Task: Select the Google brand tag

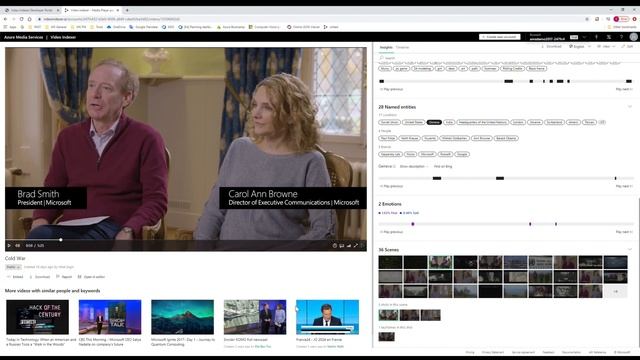Action: pyautogui.click(x=462, y=154)
